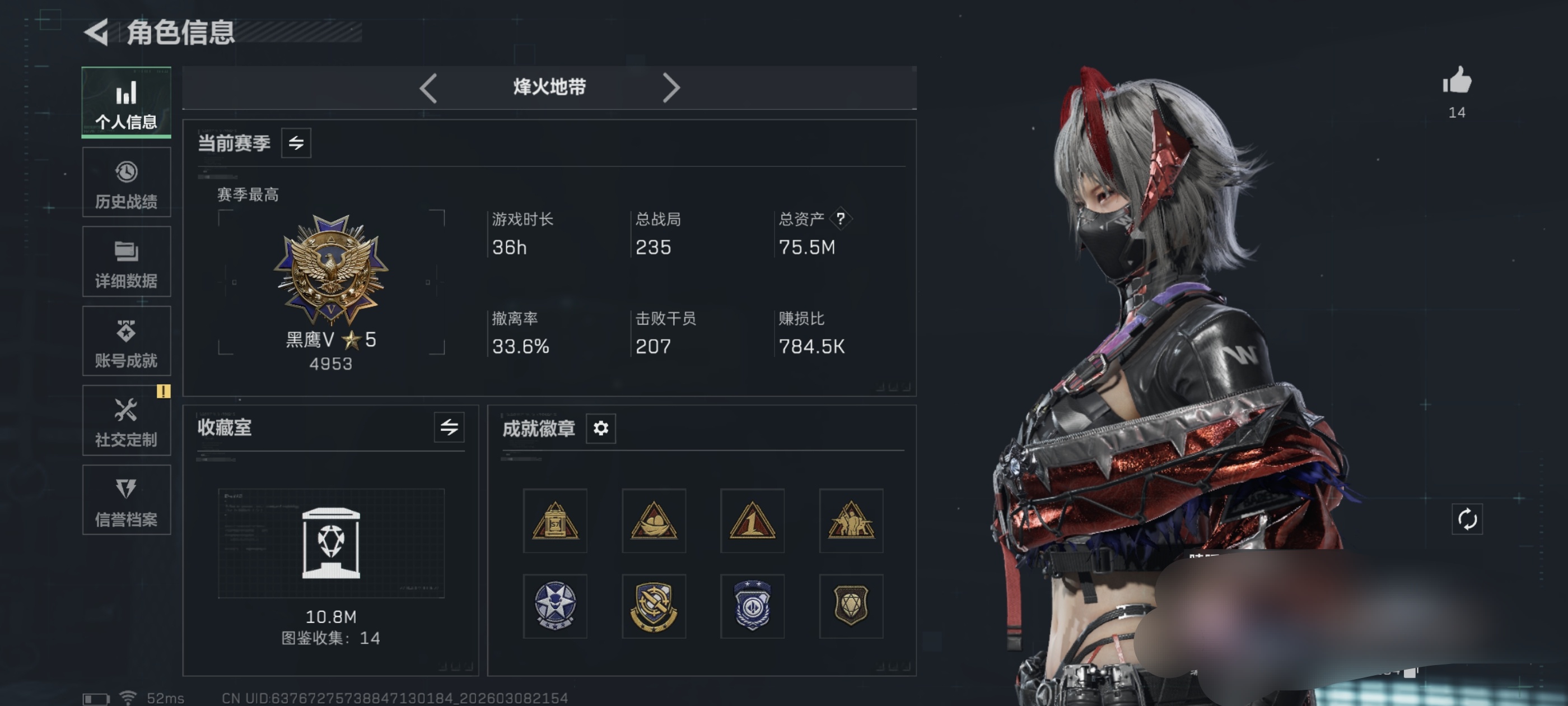The width and height of the screenshot is (1568, 706).
Task: Go back using the arrow beside 角色信息
Action: (x=96, y=32)
